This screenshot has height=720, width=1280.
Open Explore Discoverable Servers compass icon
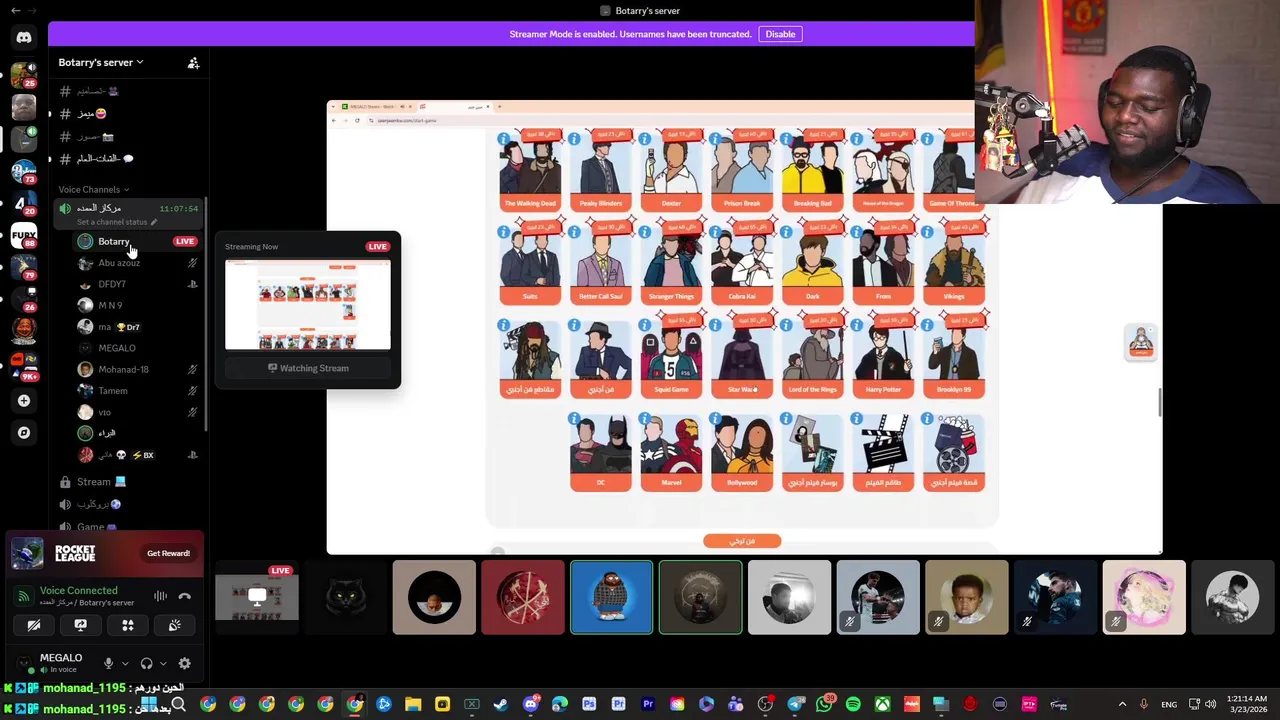pos(24,433)
